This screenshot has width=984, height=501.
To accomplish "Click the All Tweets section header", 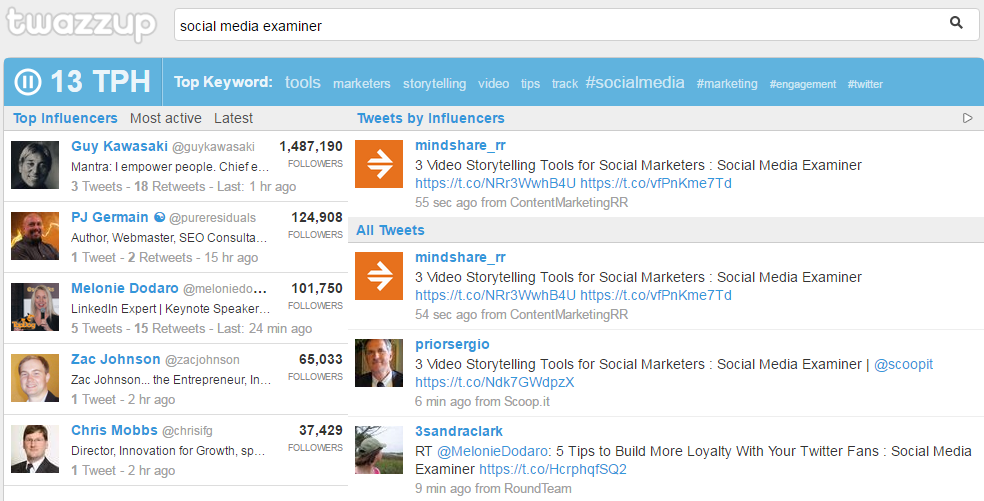I will tap(390, 230).
